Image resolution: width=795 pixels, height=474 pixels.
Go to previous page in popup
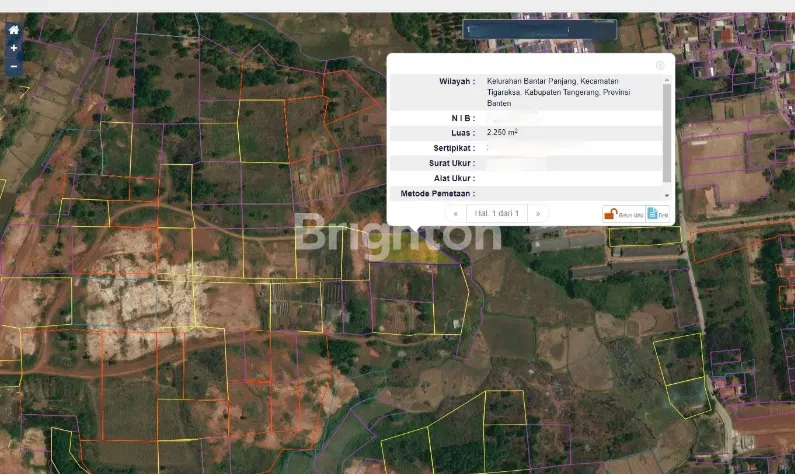coord(456,213)
